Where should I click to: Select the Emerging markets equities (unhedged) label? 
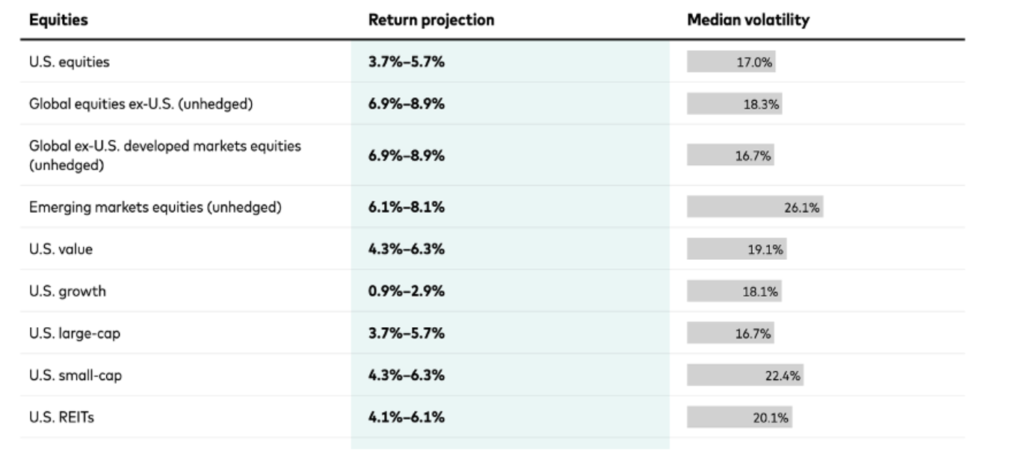point(155,207)
